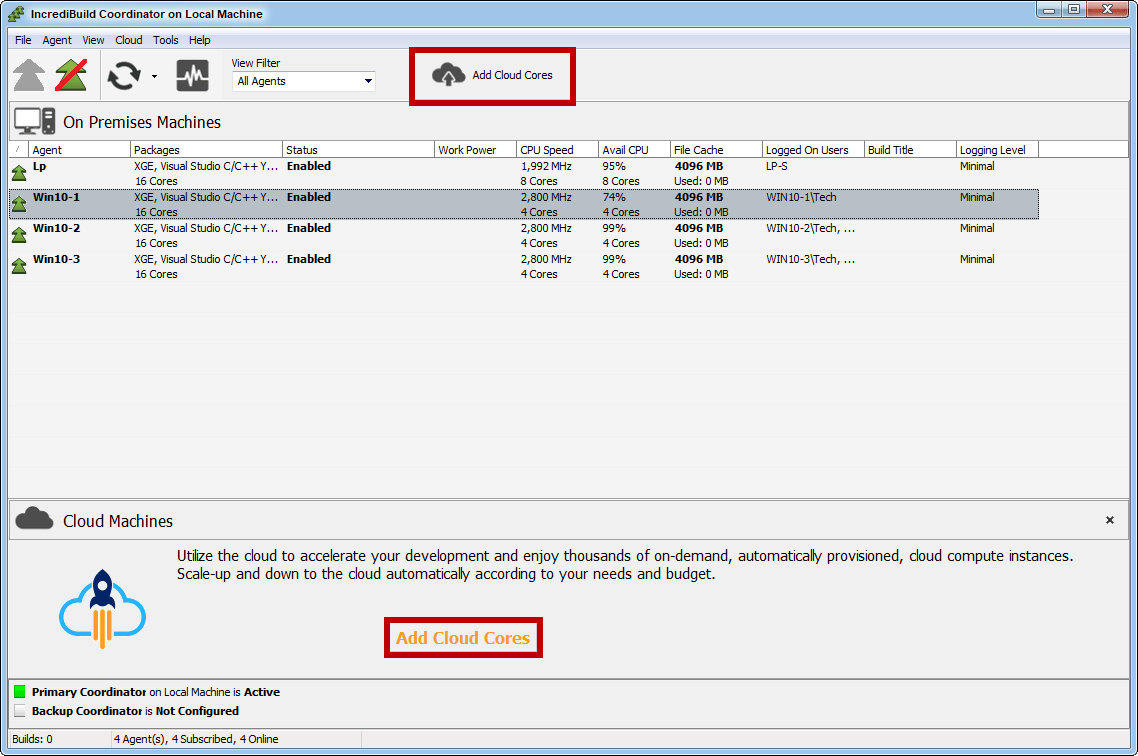Click the Builds: 0 status bar entry
1138x756 pixels.
[33, 739]
